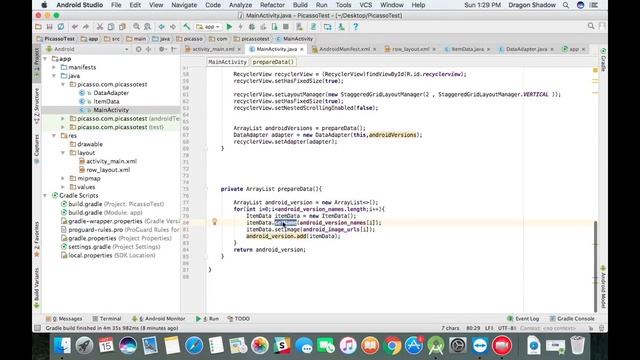Screen dimensions: 640x360
Task: Click the navigate Forward arrow icon
Action: coord(173,27)
